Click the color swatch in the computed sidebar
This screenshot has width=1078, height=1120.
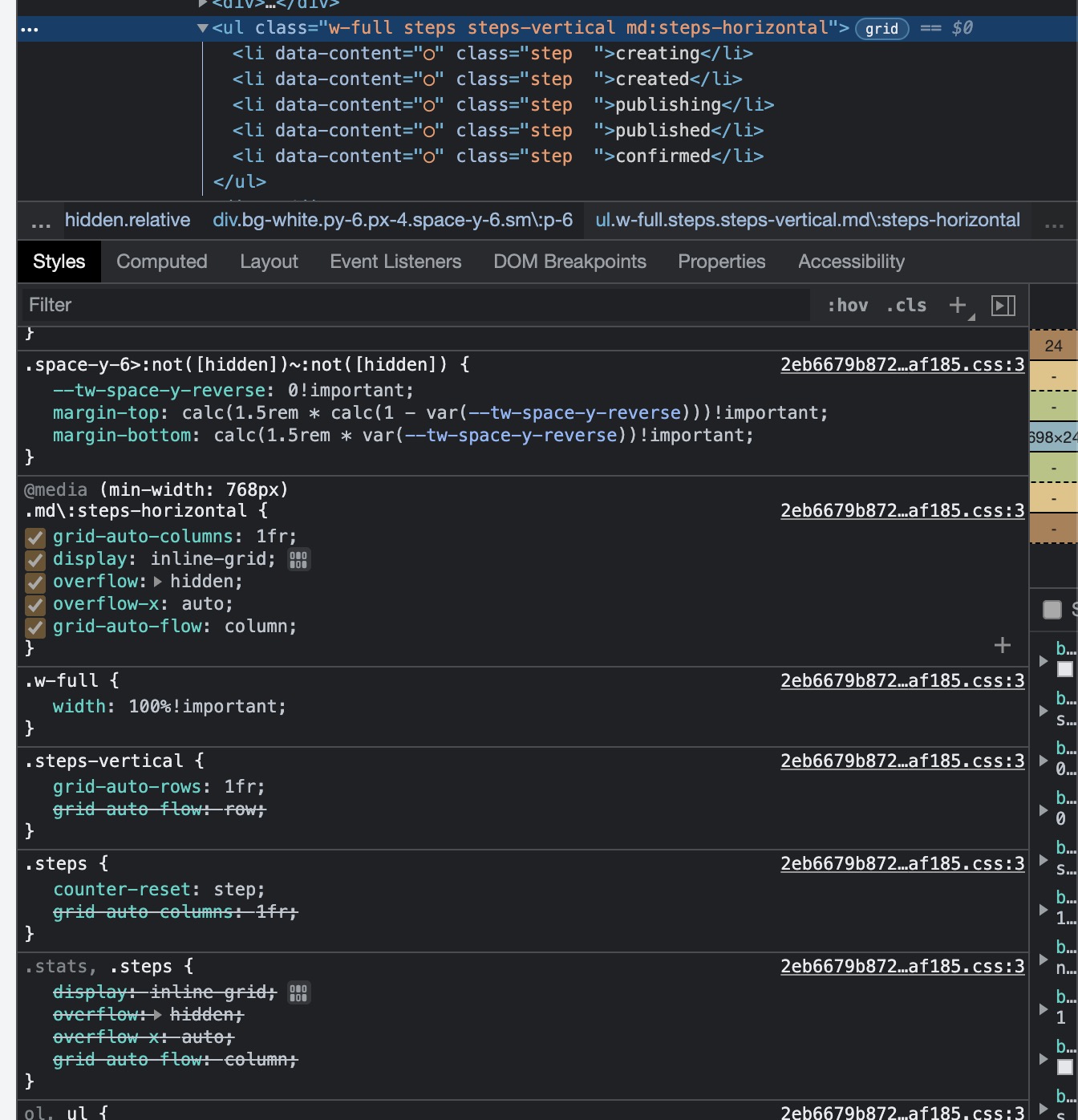1067,668
